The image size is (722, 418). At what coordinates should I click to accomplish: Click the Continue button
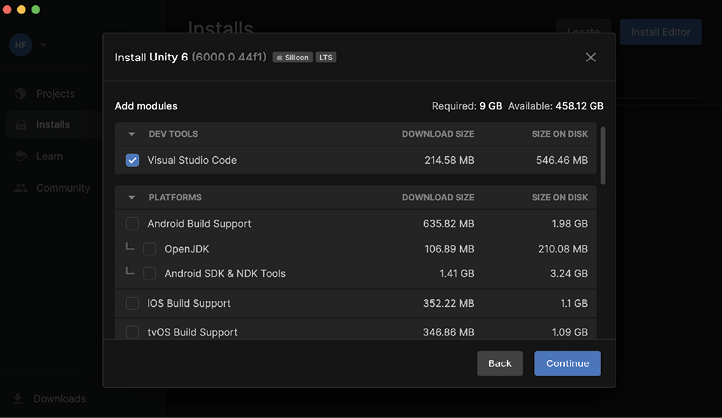[x=567, y=363]
